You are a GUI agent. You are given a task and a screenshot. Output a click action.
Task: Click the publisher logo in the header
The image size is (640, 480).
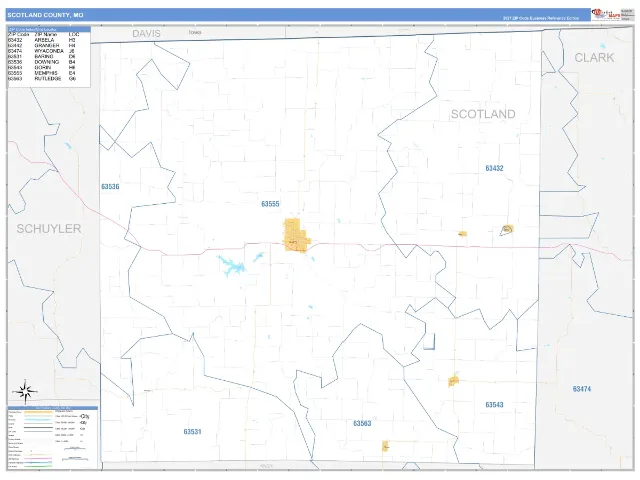[606, 14]
